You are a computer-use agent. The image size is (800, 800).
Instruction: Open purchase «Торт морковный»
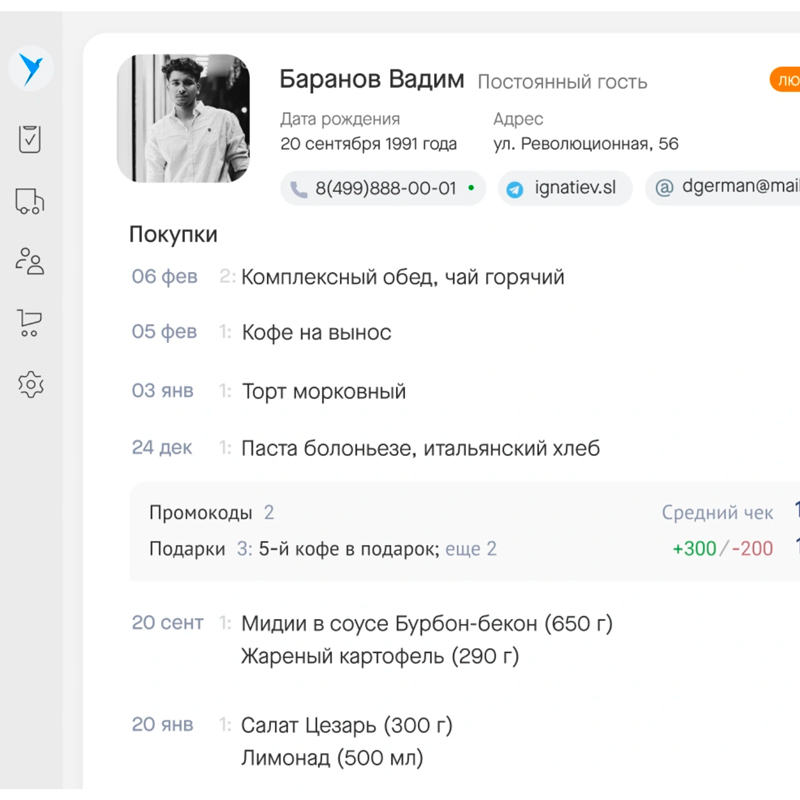[x=323, y=392]
